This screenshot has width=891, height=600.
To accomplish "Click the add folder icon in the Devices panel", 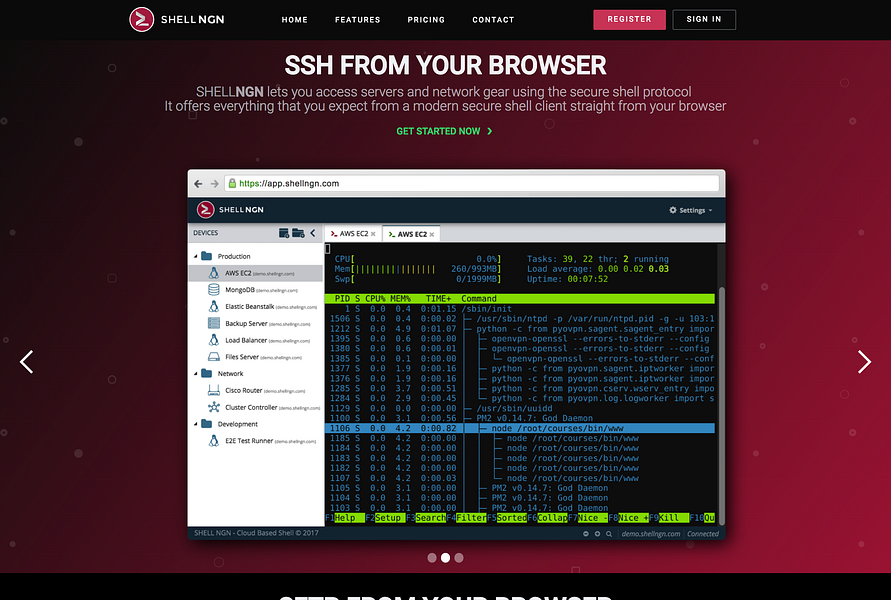I will tap(298, 233).
